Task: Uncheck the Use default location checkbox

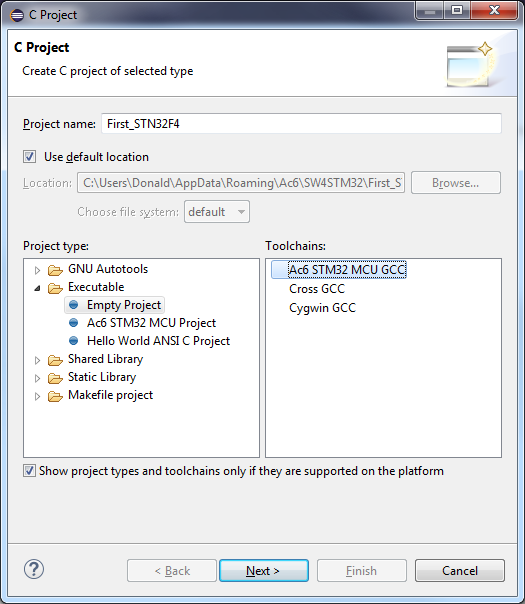Action: point(29,157)
